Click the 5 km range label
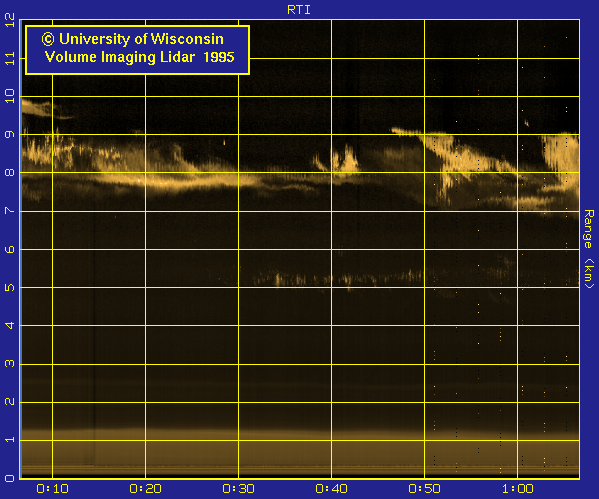Screen dimensions: 599x499 click(x=10, y=287)
